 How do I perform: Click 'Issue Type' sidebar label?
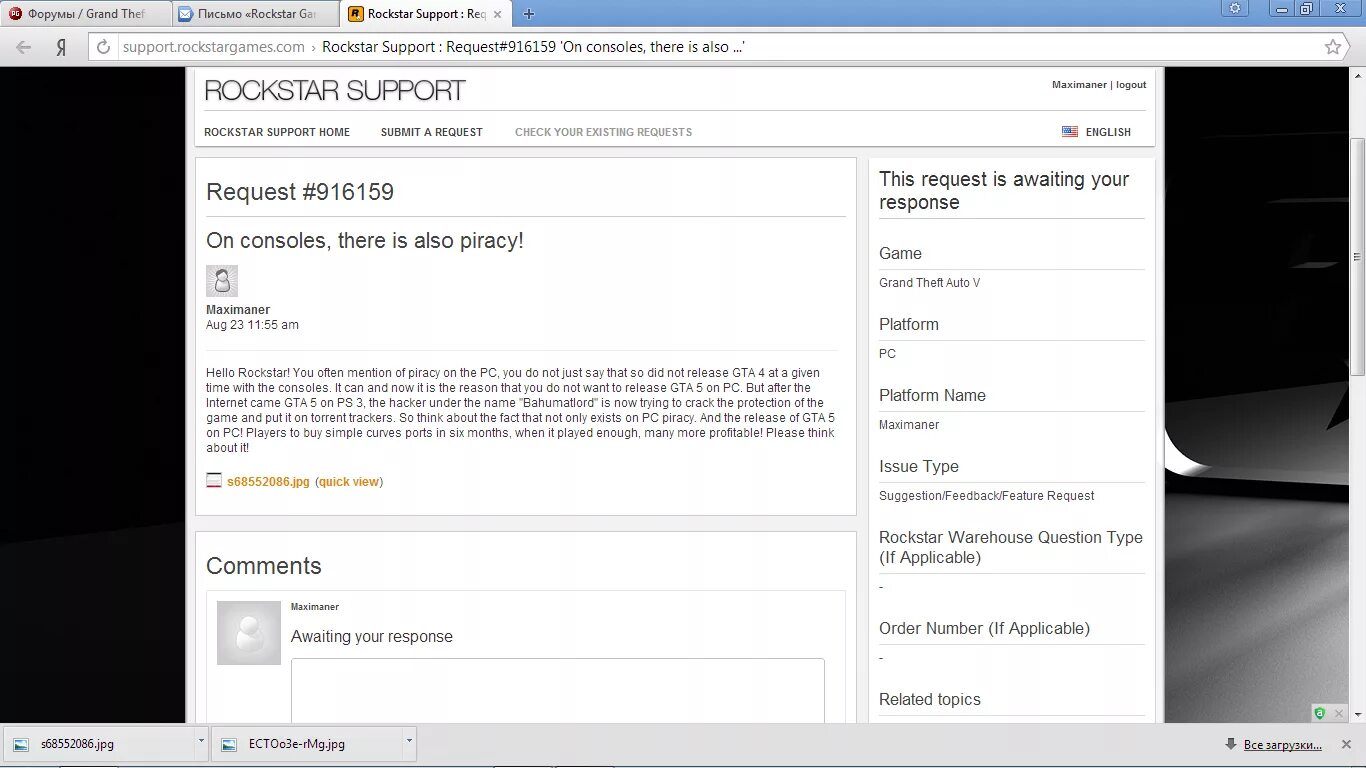pyautogui.click(x=919, y=466)
